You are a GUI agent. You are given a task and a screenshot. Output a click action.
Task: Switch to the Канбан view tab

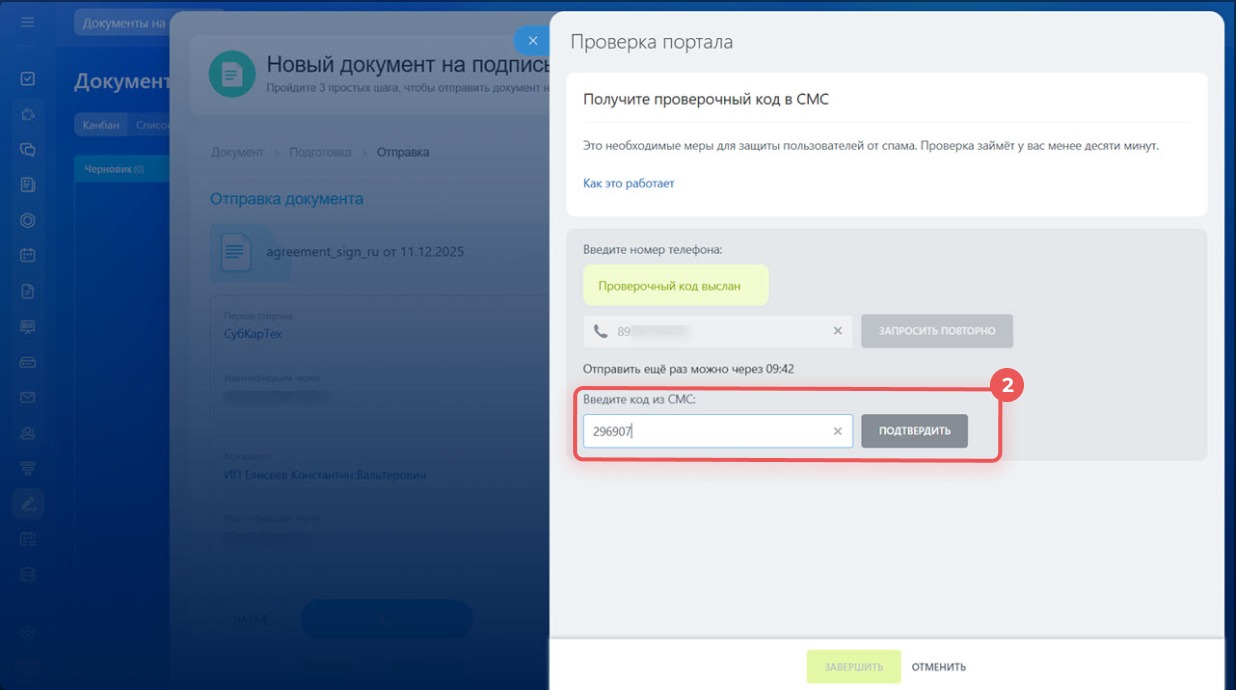(101, 125)
